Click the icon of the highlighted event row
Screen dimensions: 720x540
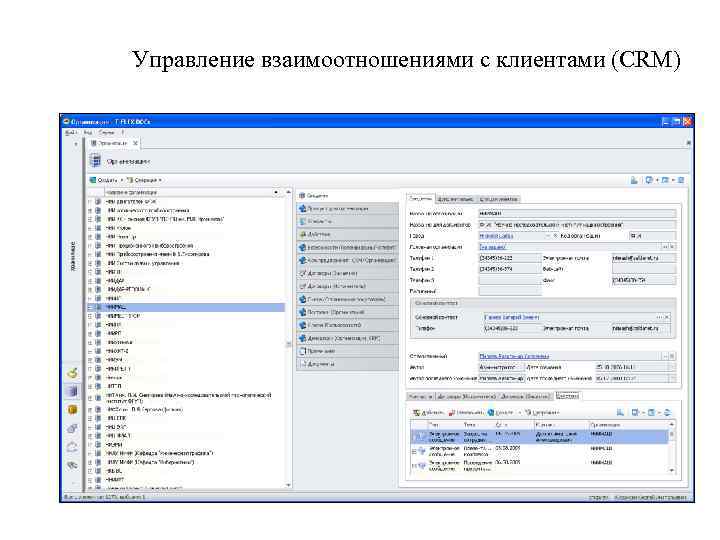[421, 437]
